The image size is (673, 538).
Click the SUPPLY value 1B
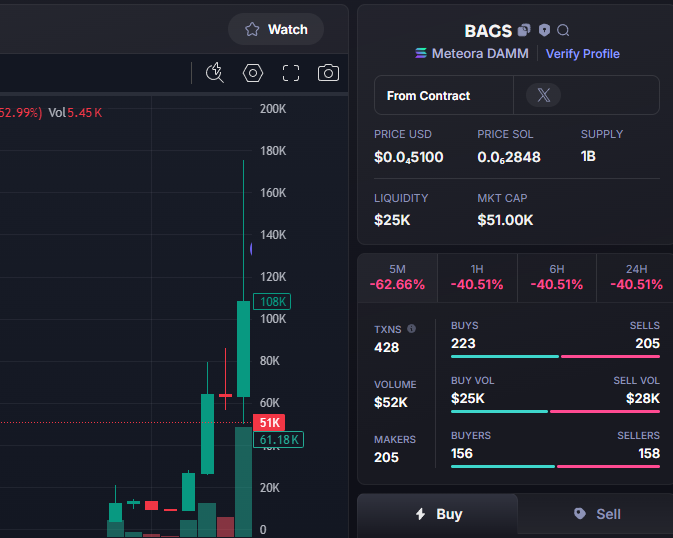point(588,156)
